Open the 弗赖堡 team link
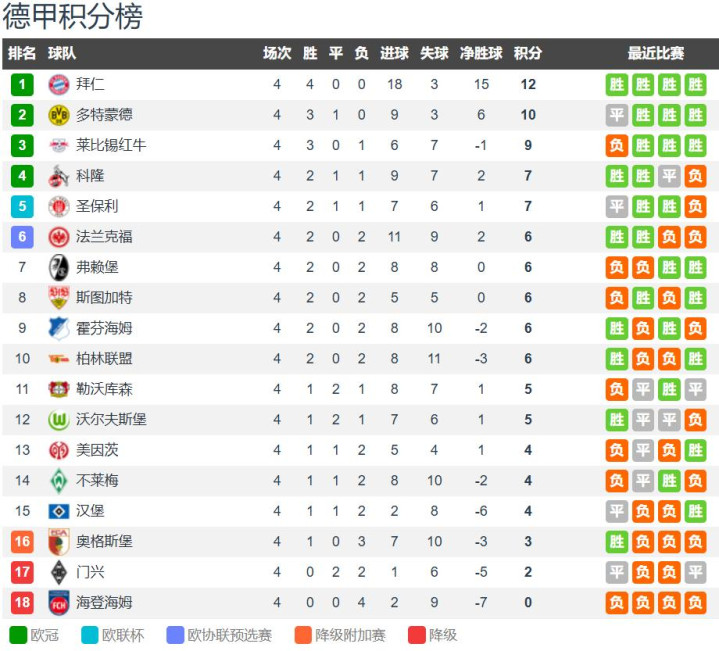The width and height of the screenshot is (719, 651). click(97, 267)
